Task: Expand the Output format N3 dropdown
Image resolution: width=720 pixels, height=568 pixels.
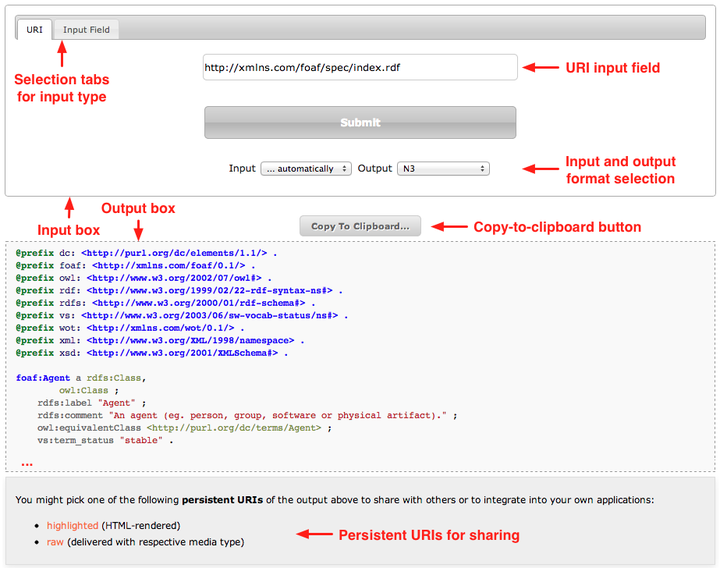Action: click(x=443, y=169)
